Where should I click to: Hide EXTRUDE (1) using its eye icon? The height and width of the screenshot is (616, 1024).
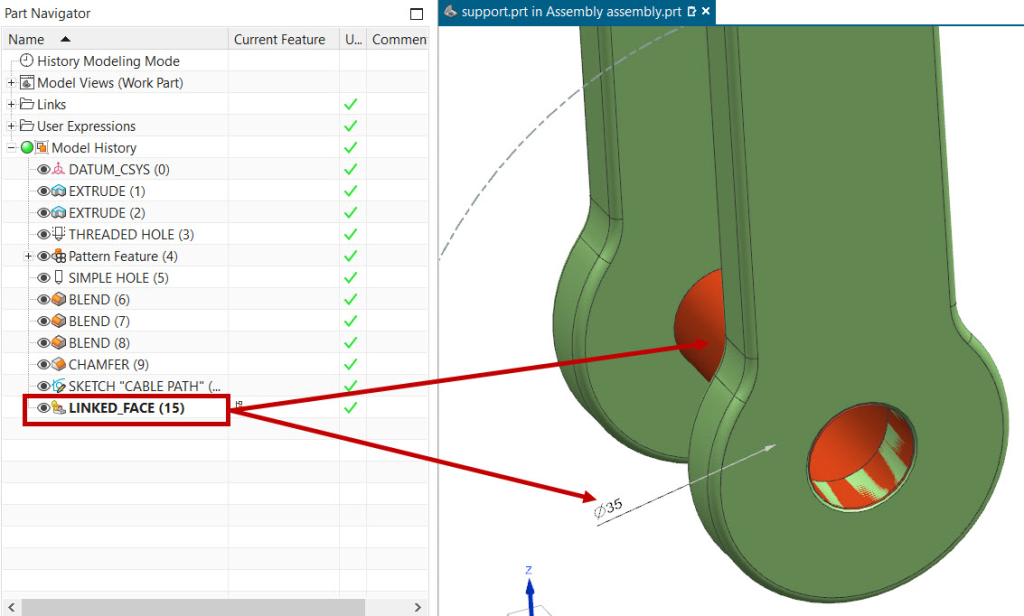(x=43, y=191)
